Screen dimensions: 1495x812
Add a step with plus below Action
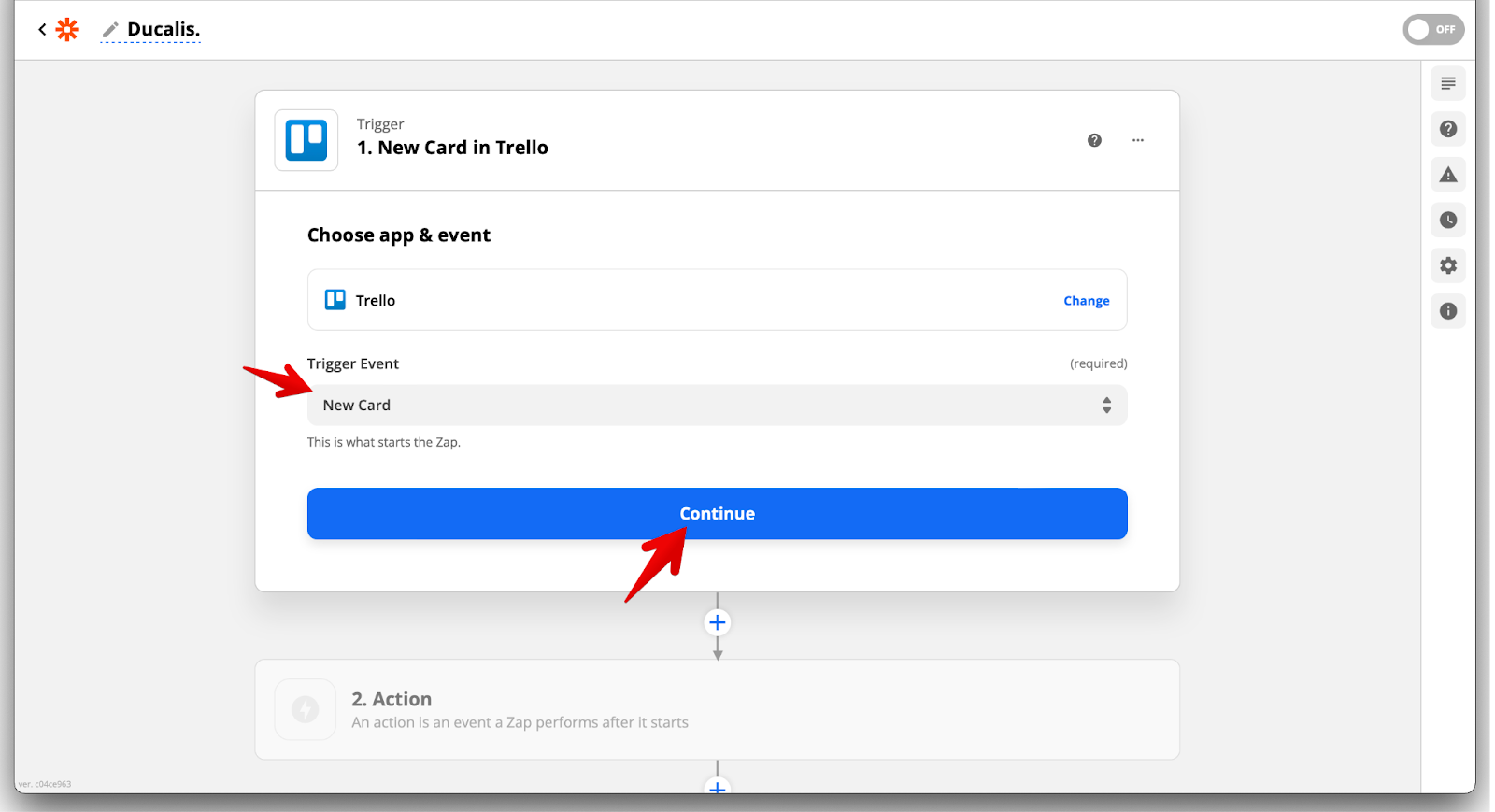pos(718,787)
